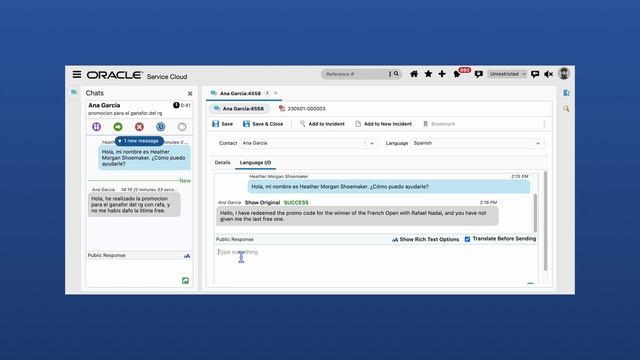Click the speech bubble icon right of Unrestricted
This screenshot has width=640, height=360.
tap(535, 74)
